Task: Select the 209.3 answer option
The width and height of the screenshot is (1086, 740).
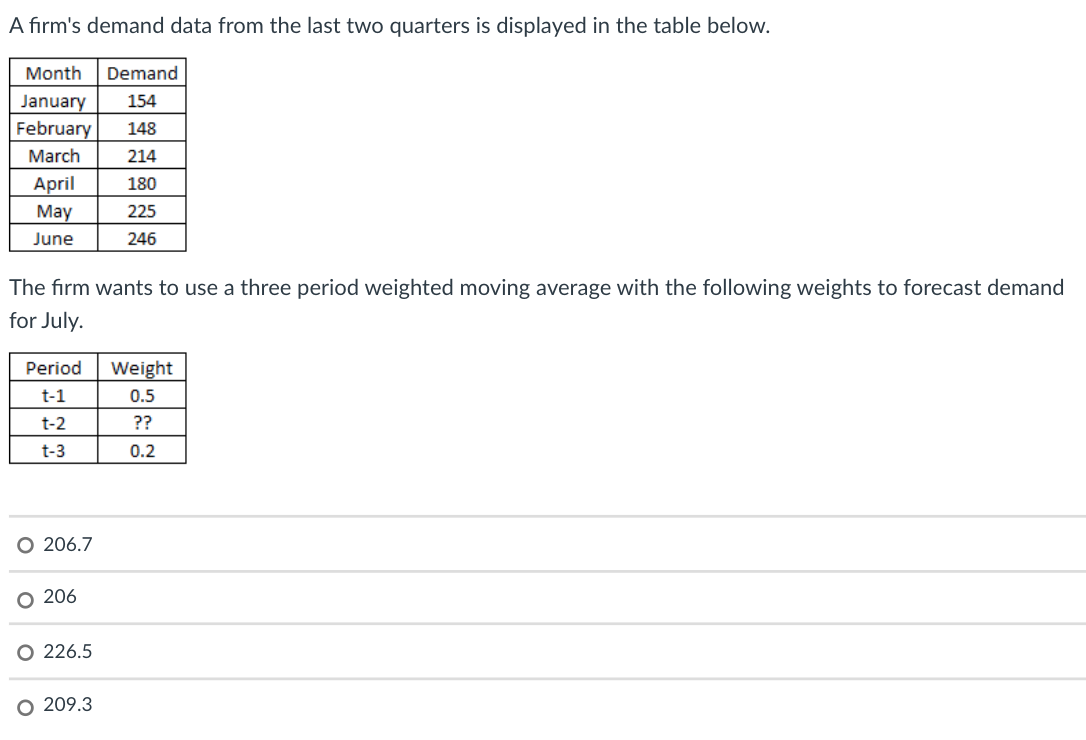Action: coord(24,706)
